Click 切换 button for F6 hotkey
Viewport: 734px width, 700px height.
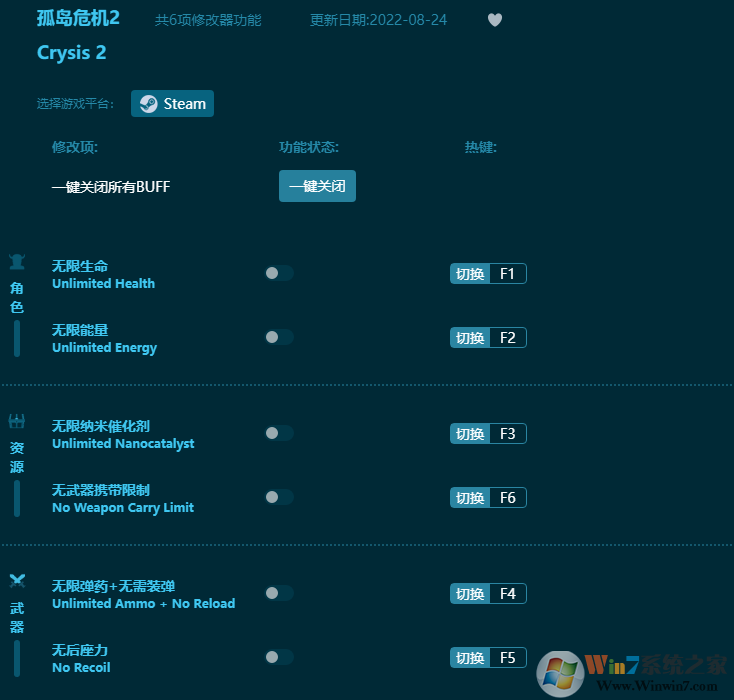coord(470,498)
